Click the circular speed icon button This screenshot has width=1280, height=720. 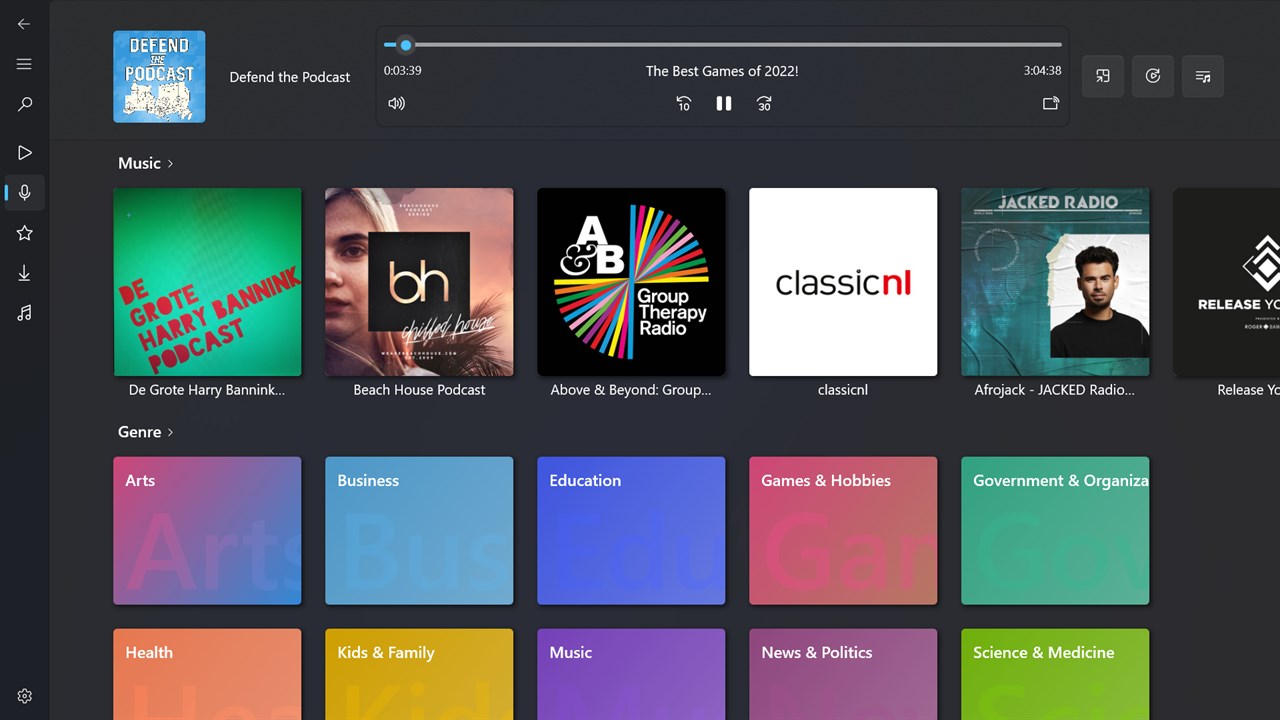pyautogui.click(x=1153, y=76)
